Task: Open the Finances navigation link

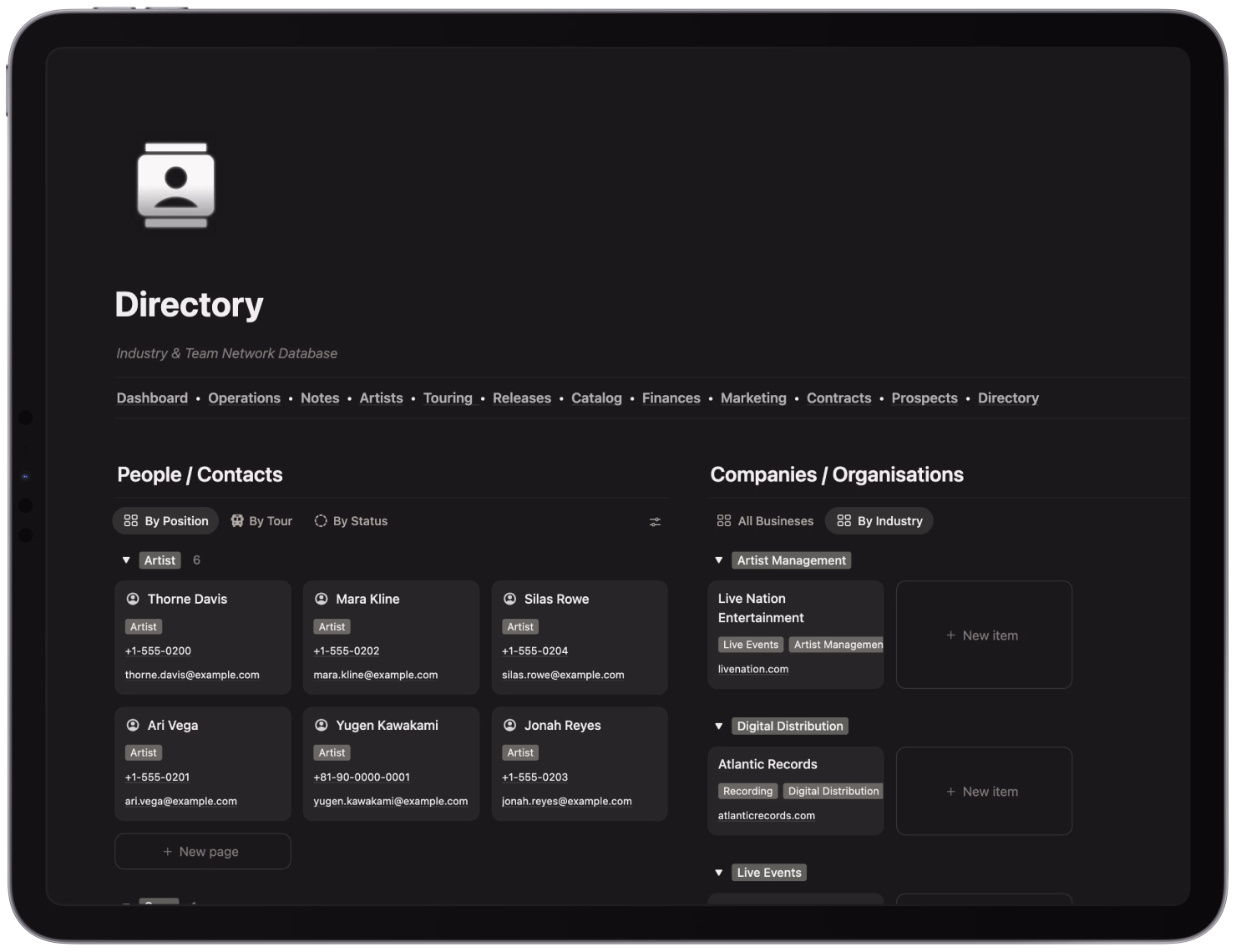Action: click(671, 398)
